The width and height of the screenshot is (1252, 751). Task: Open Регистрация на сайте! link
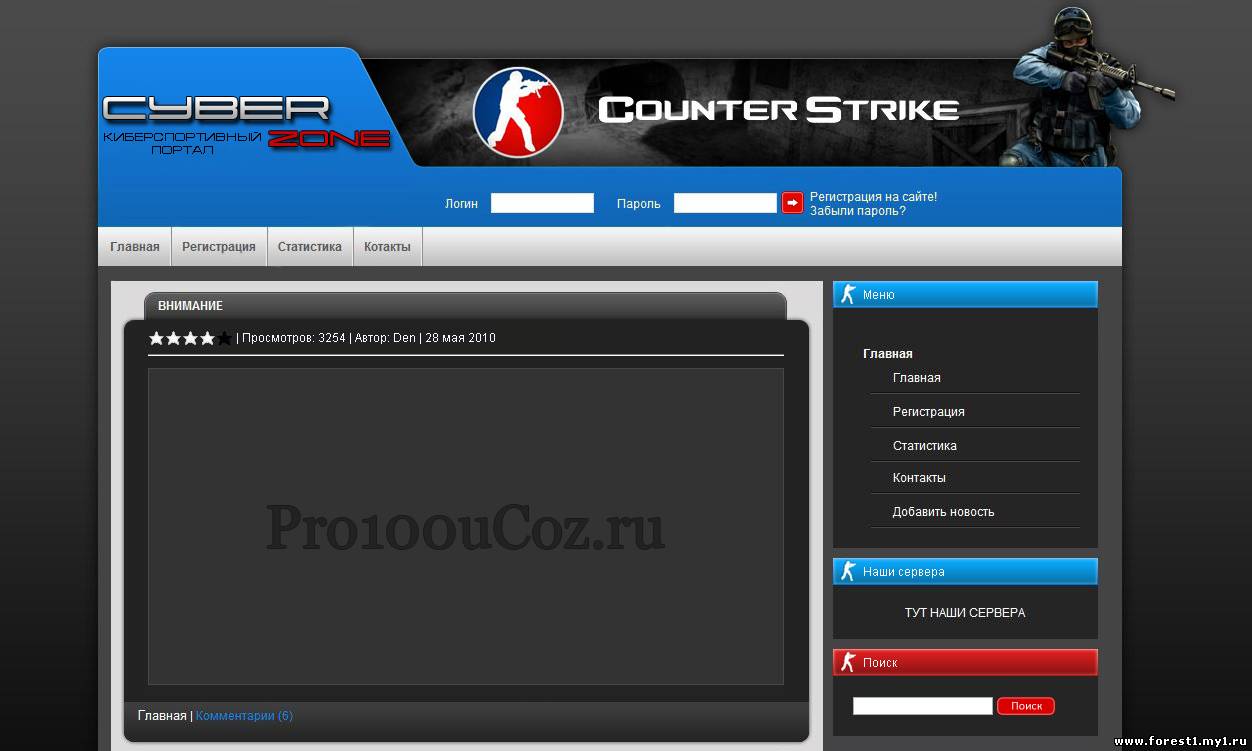873,197
